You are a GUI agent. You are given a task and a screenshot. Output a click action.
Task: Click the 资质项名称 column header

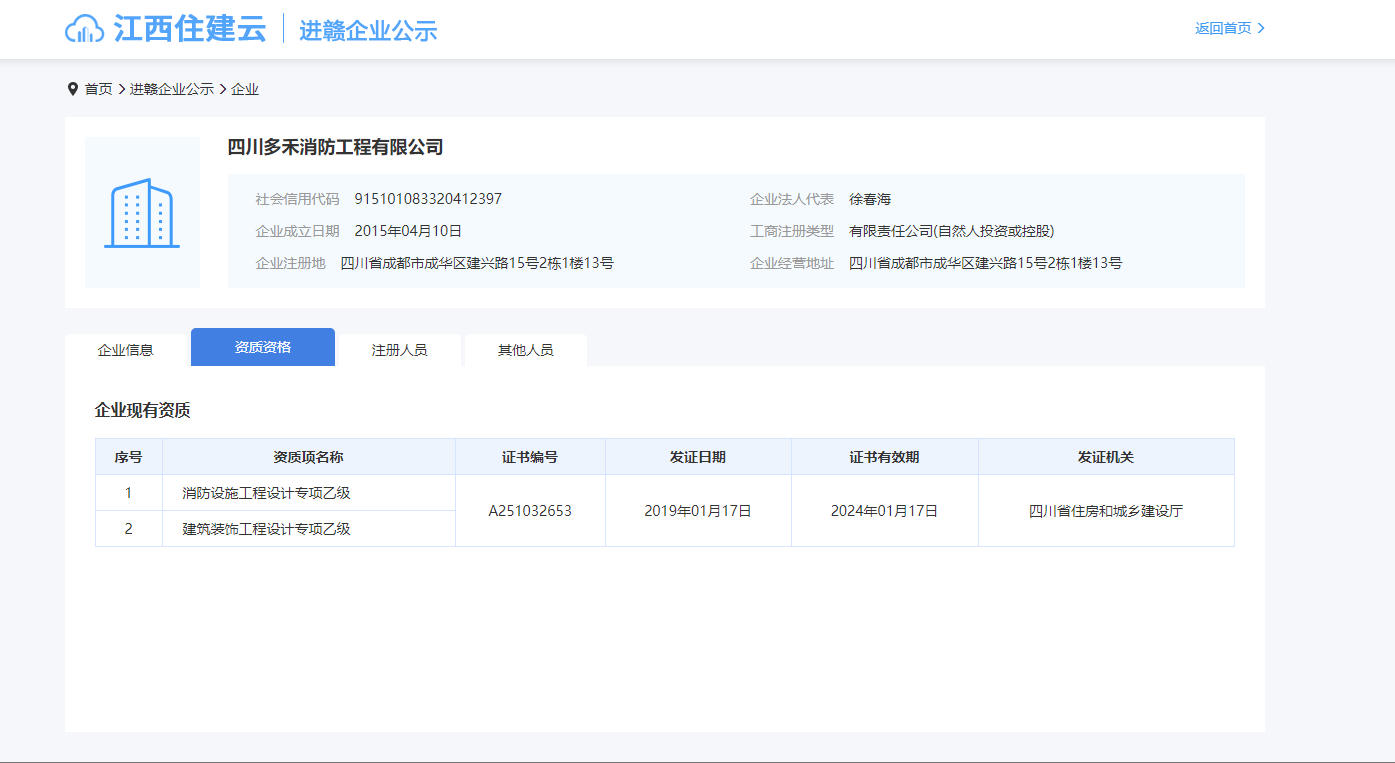308,457
